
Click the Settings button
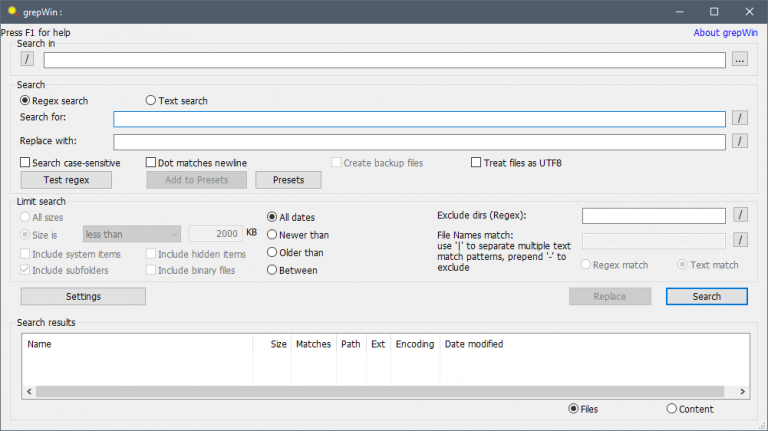click(x=83, y=296)
